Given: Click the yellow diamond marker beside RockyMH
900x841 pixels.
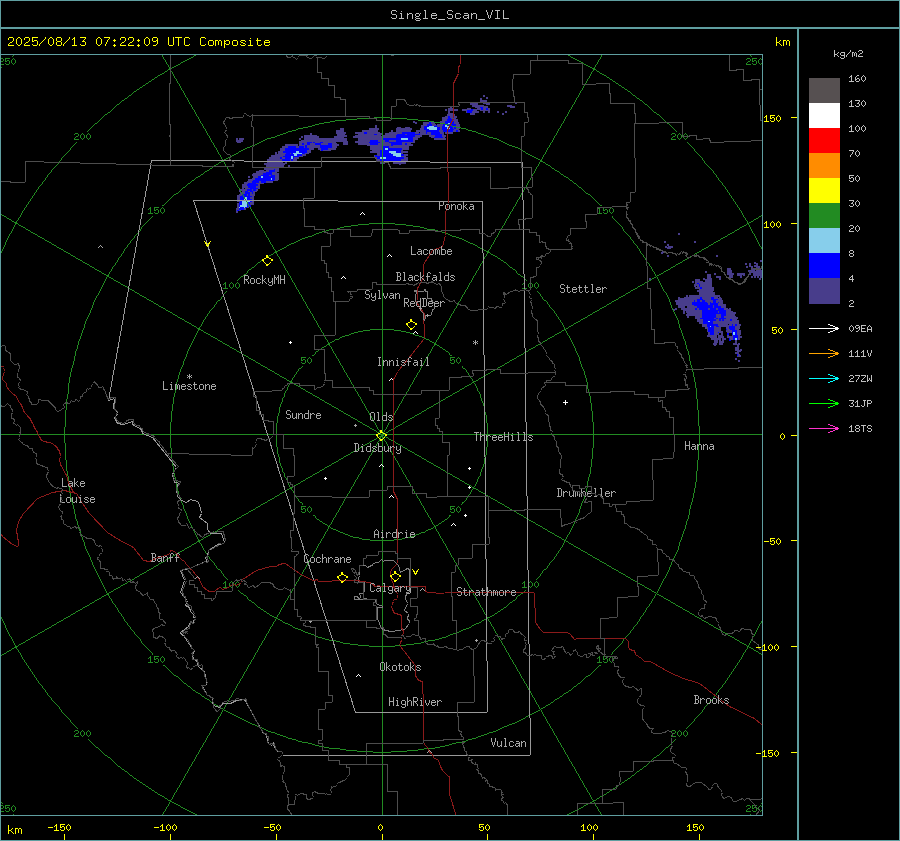Looking at the screenshot, I should pos(267,261).
